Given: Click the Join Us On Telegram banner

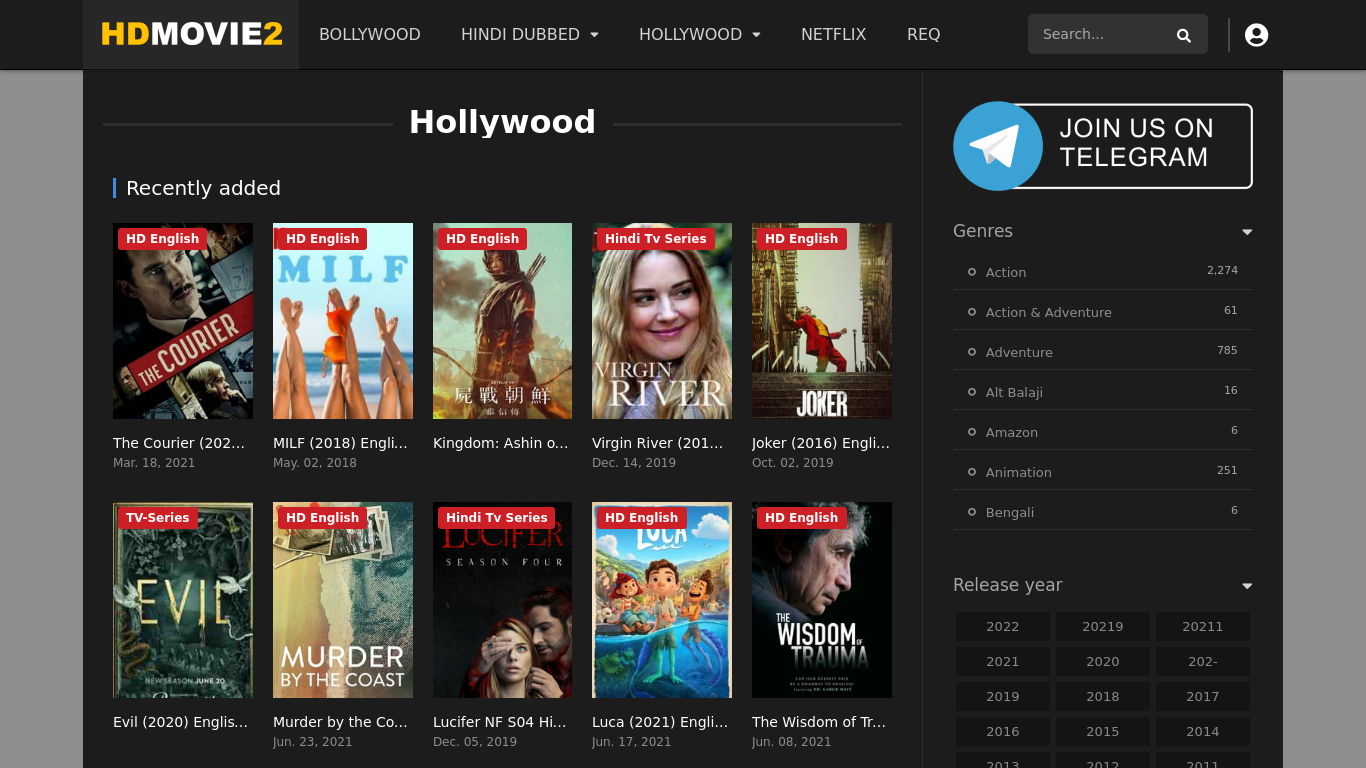Looking at the screenshot, I should tap(1103, 146).
